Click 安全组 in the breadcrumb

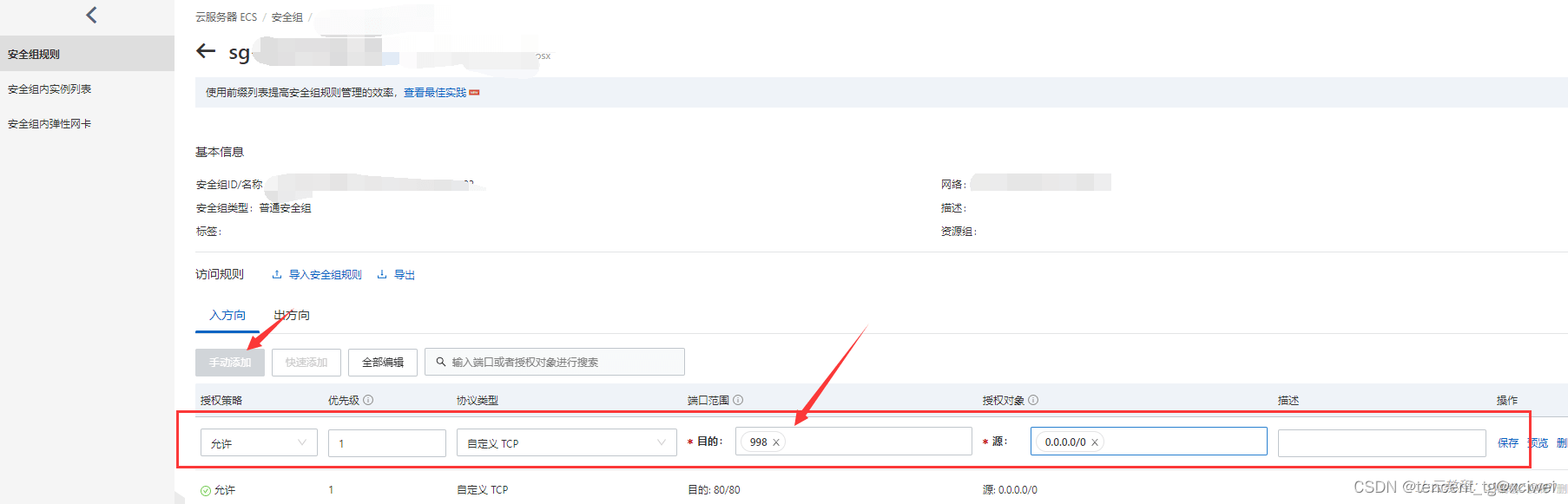(287, 17)
